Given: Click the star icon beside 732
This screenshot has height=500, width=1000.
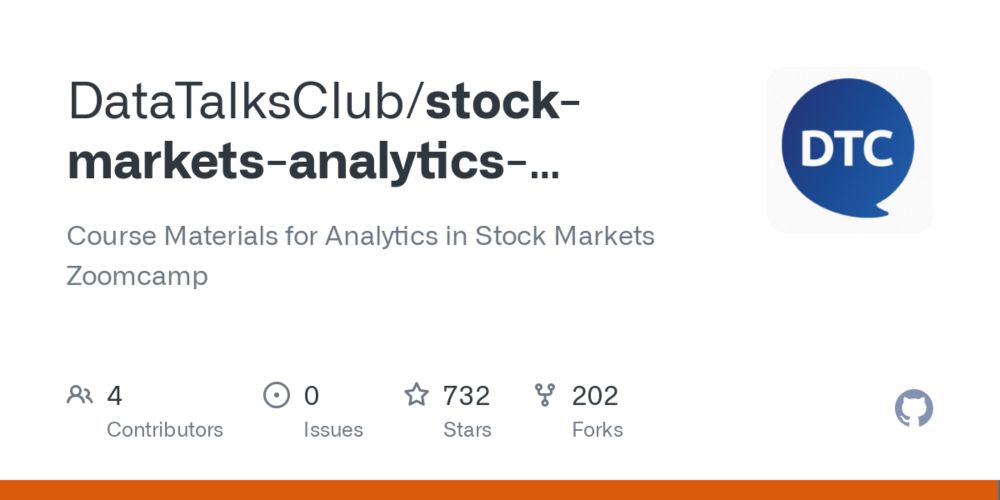Looking at the screenshot, I should pos(417,395).
